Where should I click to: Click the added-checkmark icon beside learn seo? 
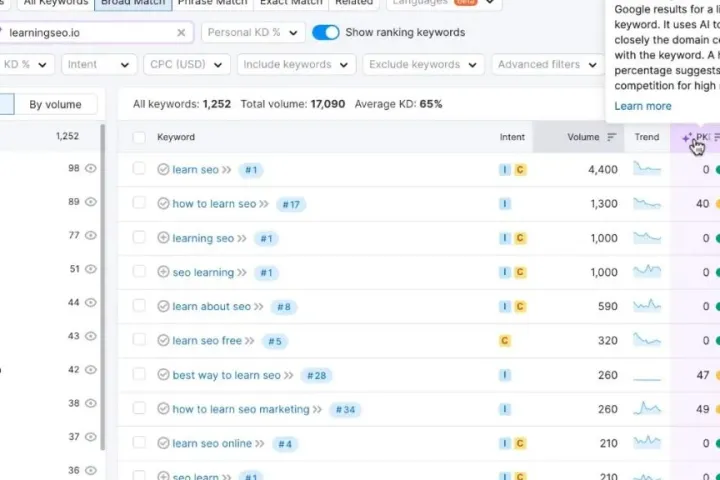point(163,169)
